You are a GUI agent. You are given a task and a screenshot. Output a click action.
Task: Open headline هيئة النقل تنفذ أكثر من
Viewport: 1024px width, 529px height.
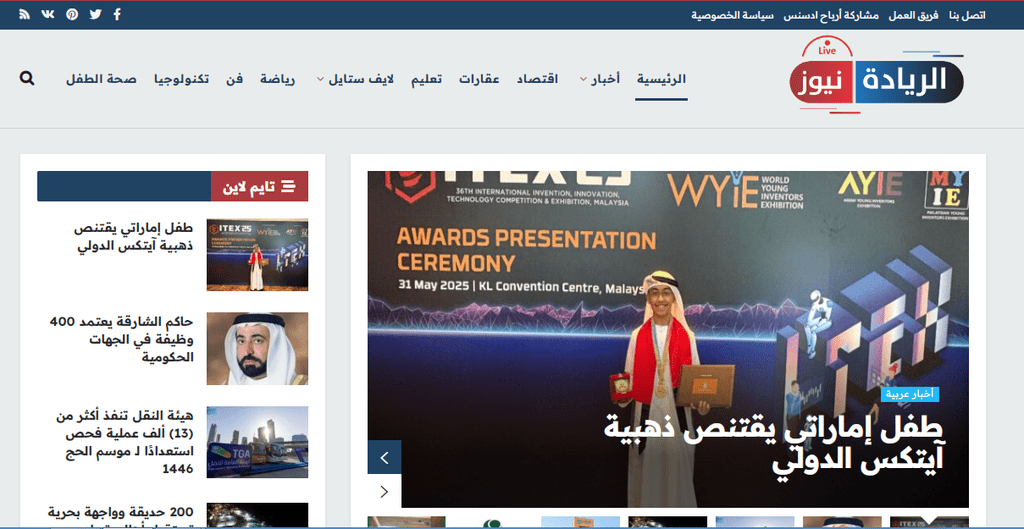125,443
